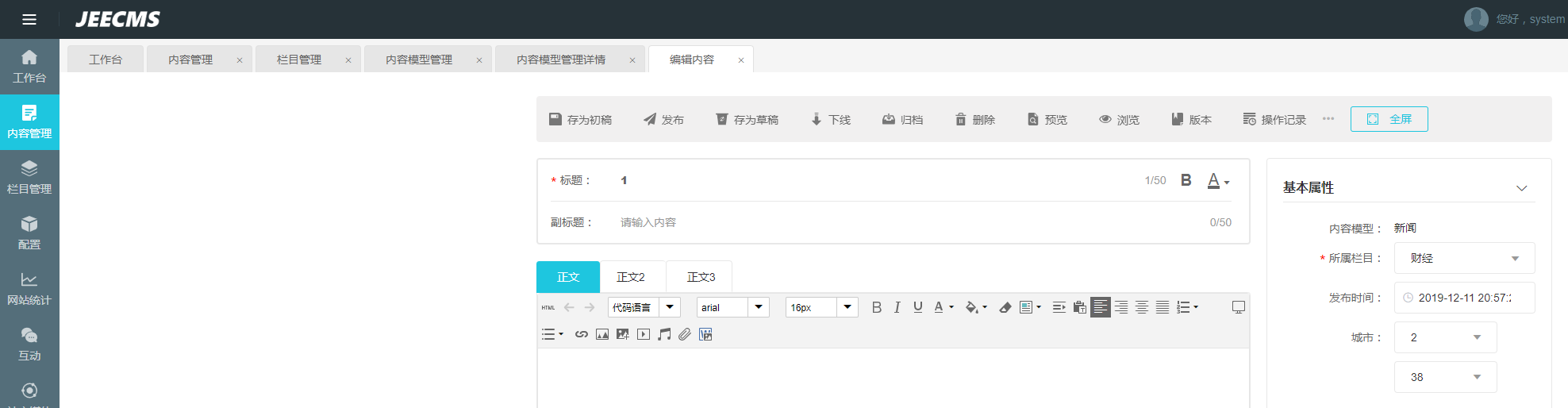Apply italic in the editor toolbar
1568x408 pixels.
(x=897, y=307)
